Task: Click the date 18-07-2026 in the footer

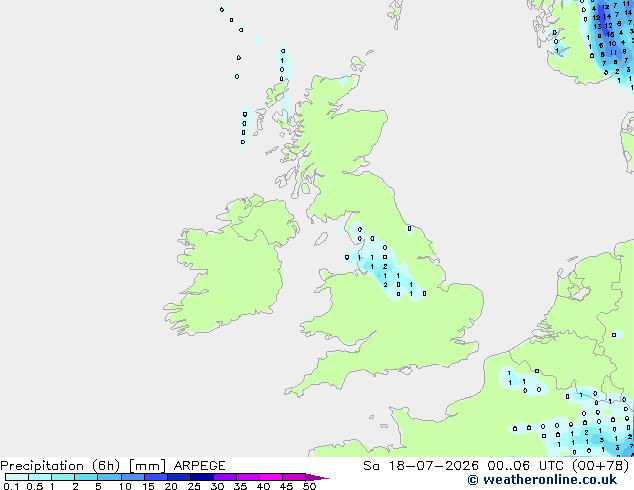Action: click(x=433, y=466)
